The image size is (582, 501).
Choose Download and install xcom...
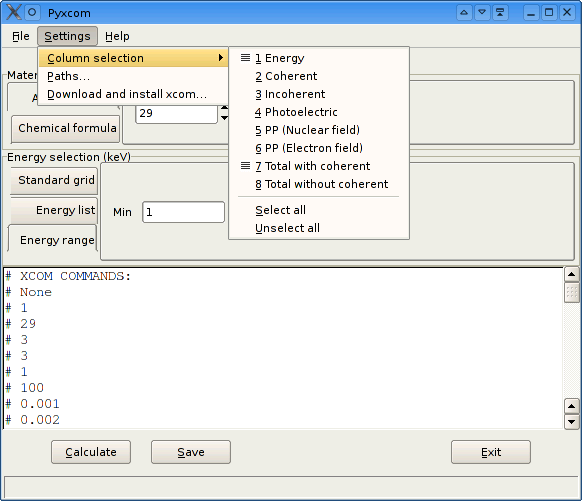point(133,94)
